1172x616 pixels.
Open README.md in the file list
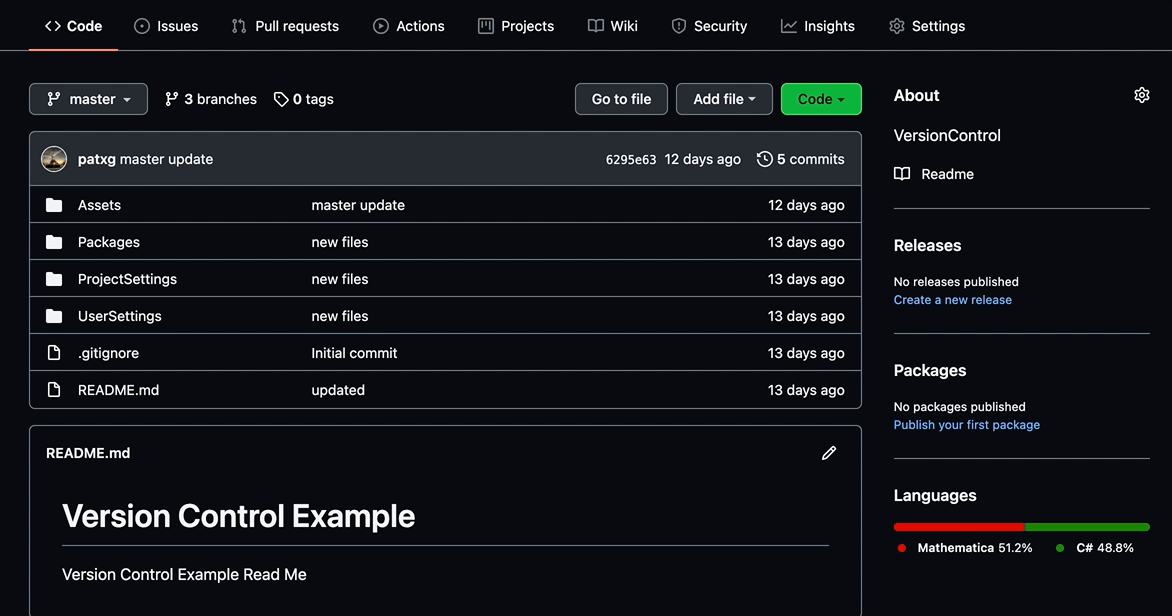pos(118,390)
